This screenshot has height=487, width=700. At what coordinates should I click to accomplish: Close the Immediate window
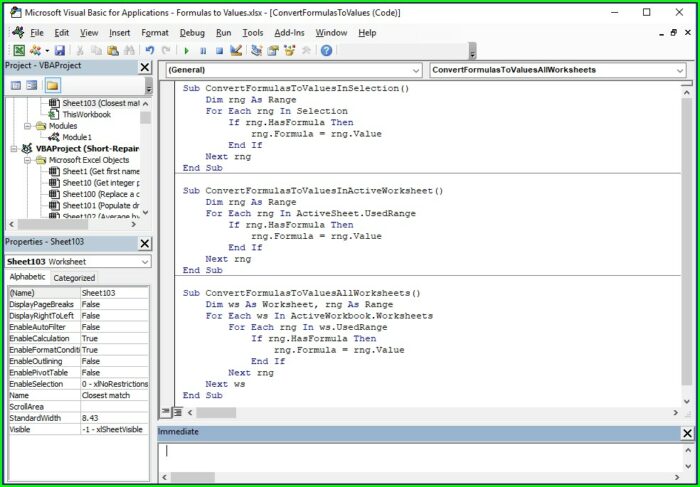pyautogui.click(x=688, y=433)
